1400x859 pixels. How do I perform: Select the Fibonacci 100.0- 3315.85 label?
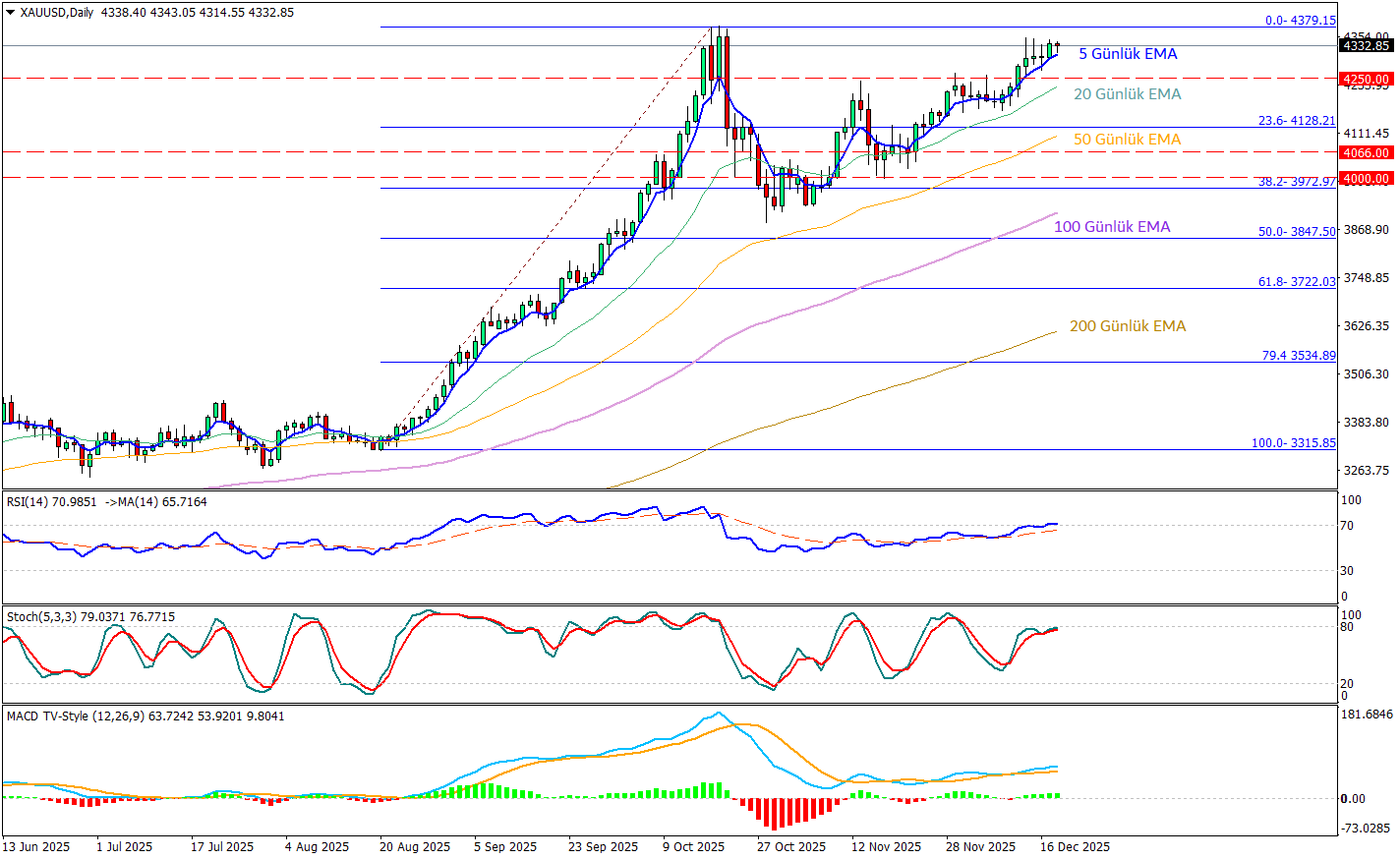coord(1293,443)
